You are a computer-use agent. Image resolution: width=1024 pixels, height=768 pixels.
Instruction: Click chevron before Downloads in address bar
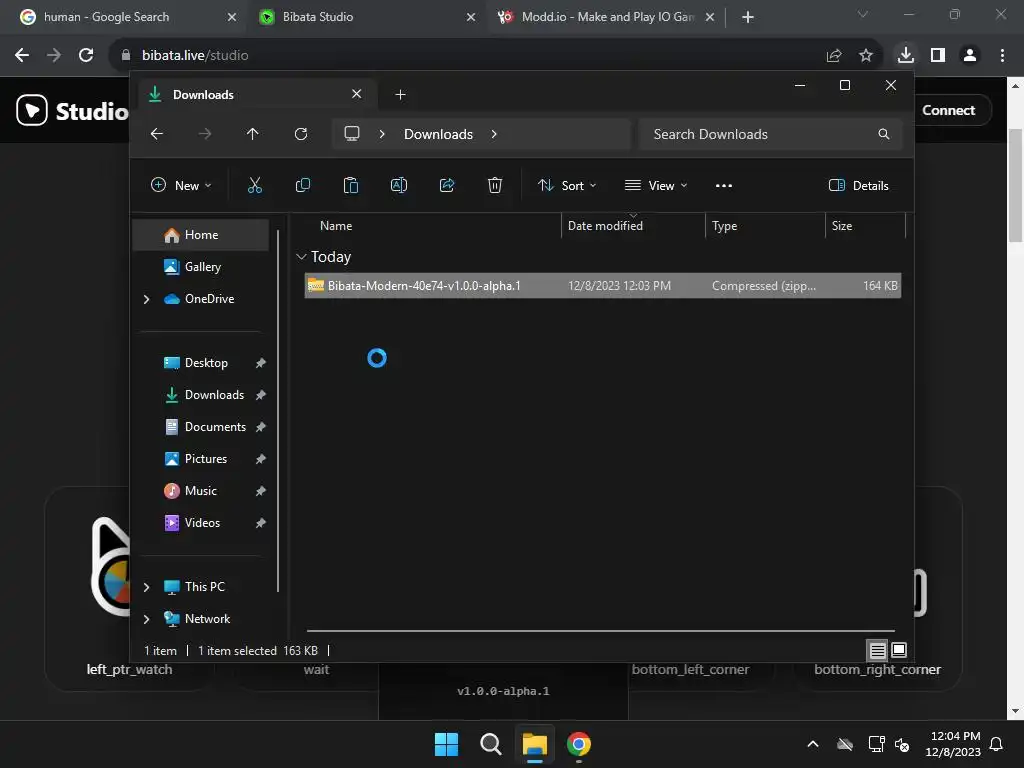point(382,134)
